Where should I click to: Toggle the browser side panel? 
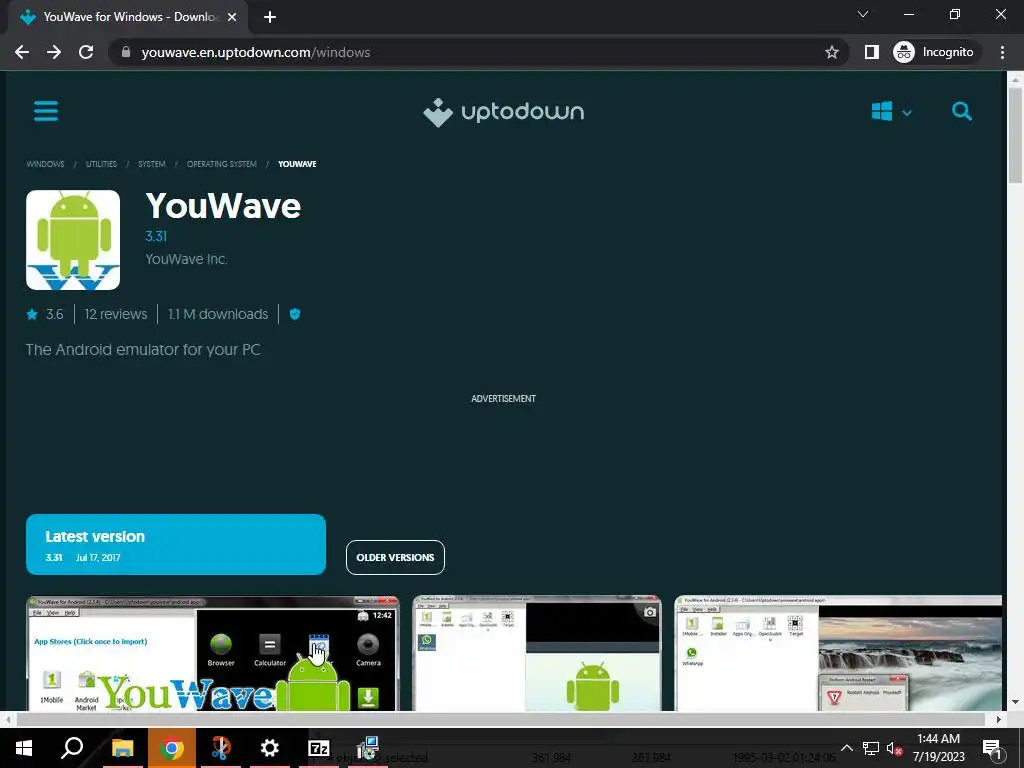(x=872, y=52)
